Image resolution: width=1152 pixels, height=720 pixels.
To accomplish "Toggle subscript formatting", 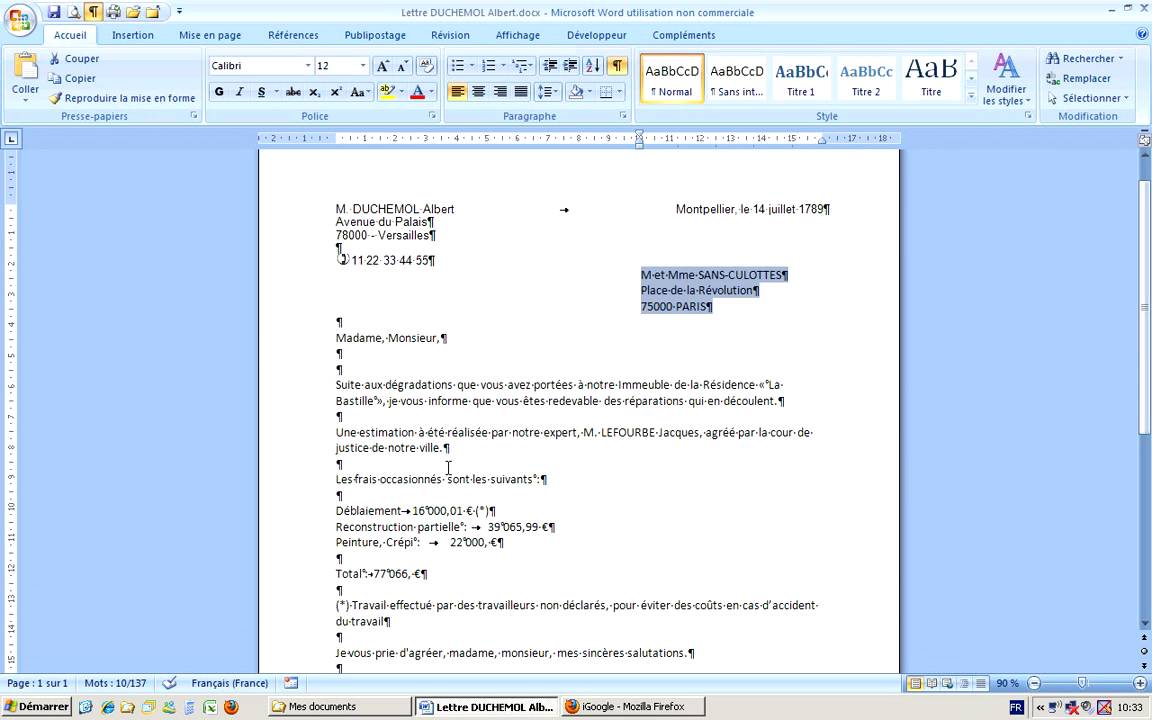I will click(x=314, y=92).
